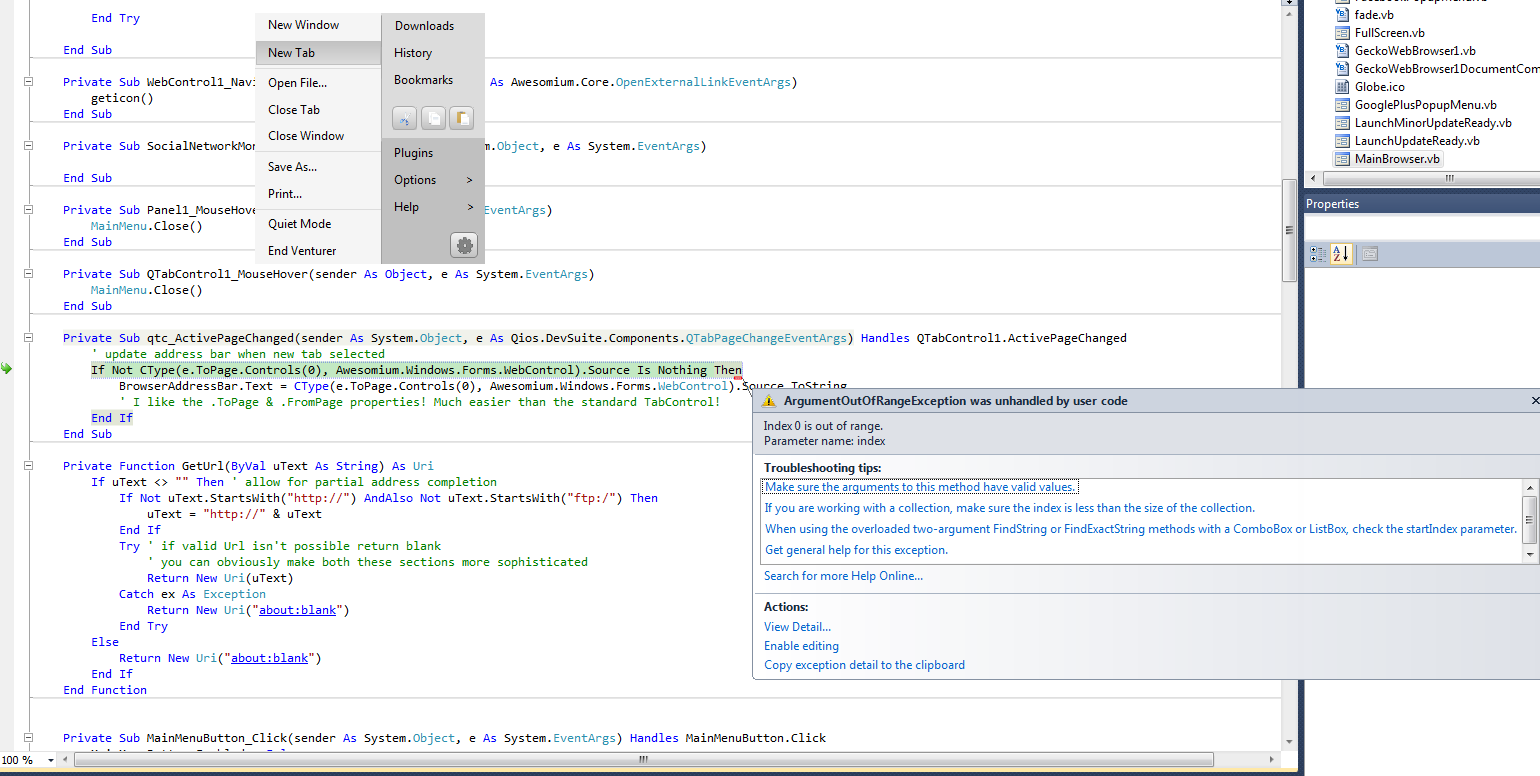Click the code editor vertical scrollbar thumb
Image resolution: width=1540 pixels, height=776 pixels.
click(x=1289, y=229)
